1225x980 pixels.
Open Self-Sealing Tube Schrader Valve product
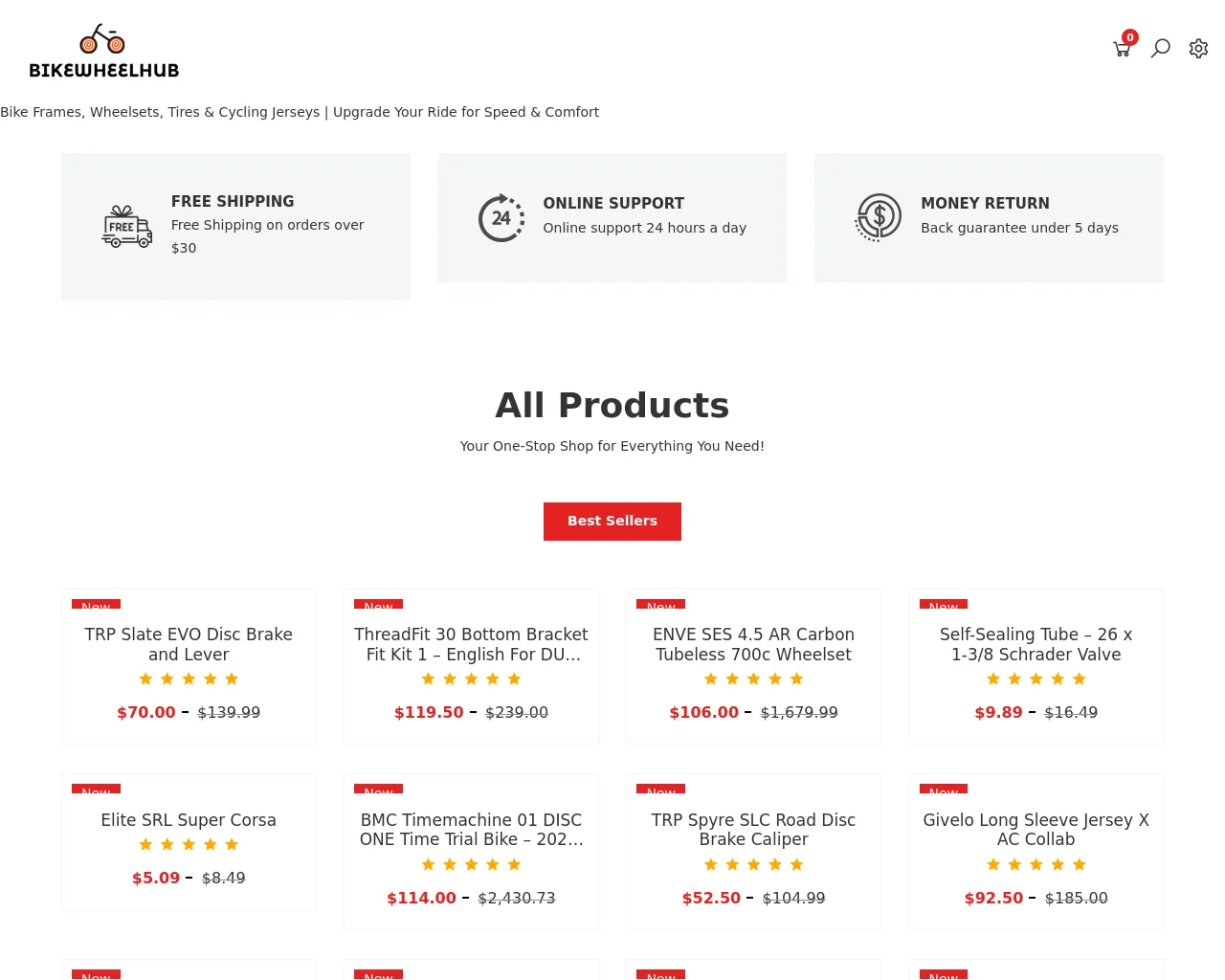[1036, 644]
